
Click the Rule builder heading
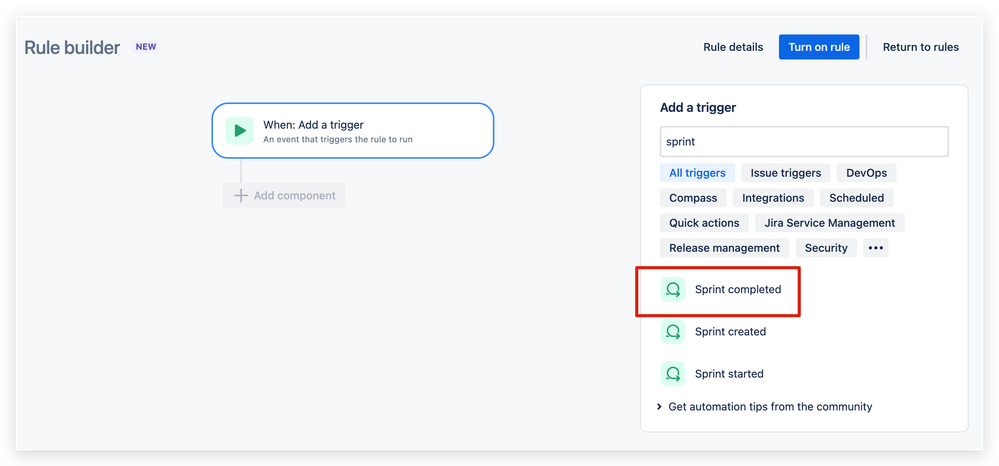point(72,48)
